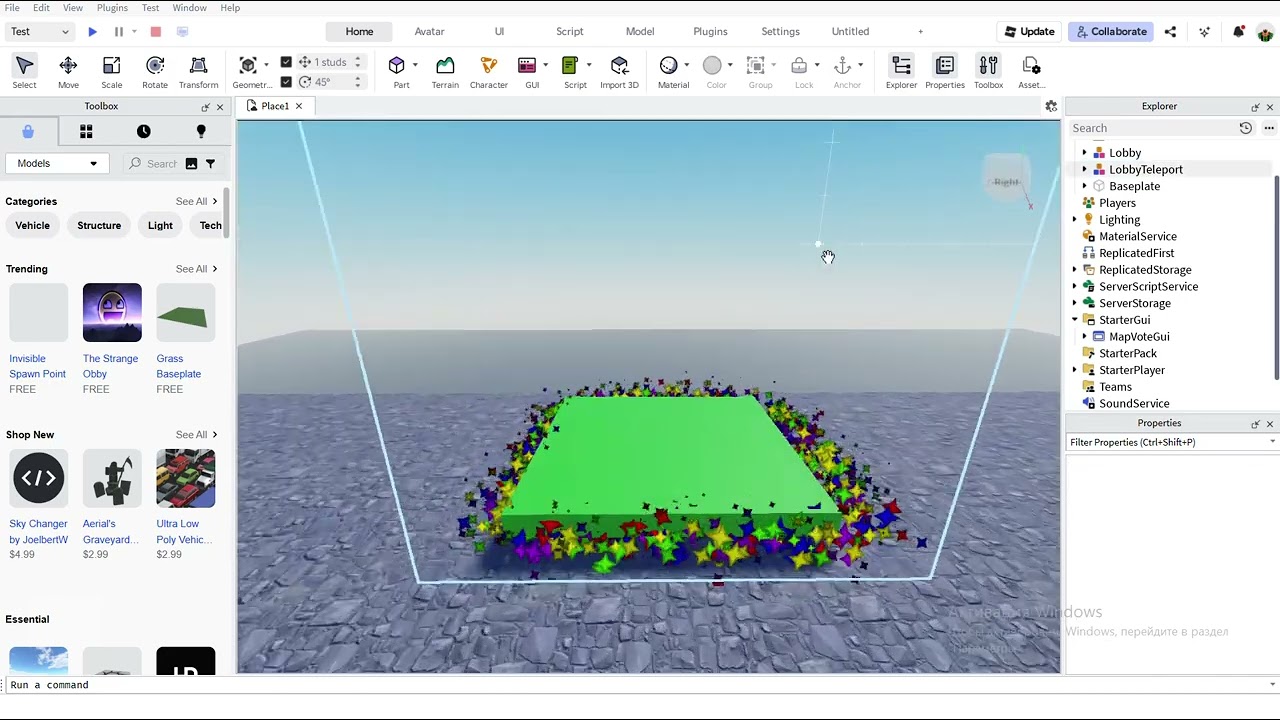This screenshot has height=720, width=1280.
Task: Start playtest with the blue play button
Action: click(92, 32)
